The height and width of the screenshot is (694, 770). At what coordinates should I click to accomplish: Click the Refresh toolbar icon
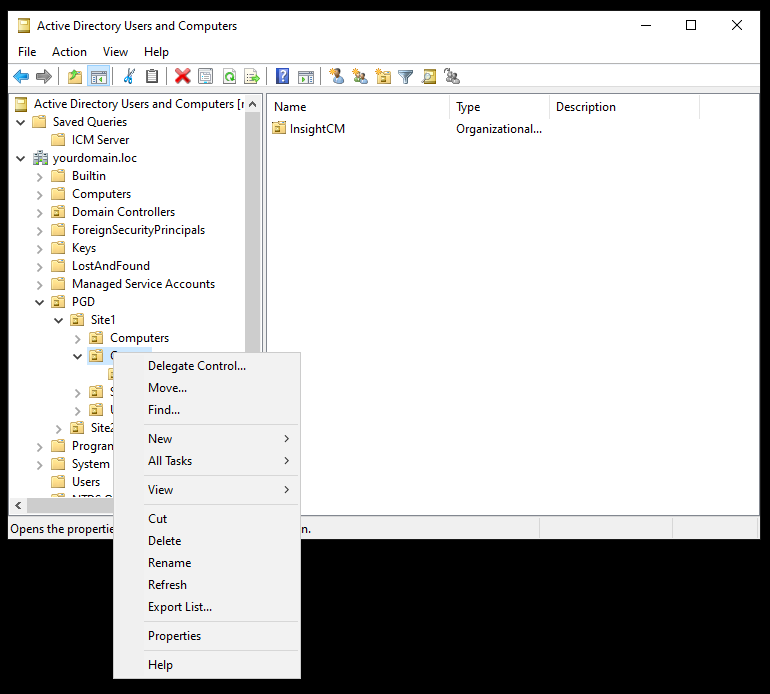click(x=229, y=77)
